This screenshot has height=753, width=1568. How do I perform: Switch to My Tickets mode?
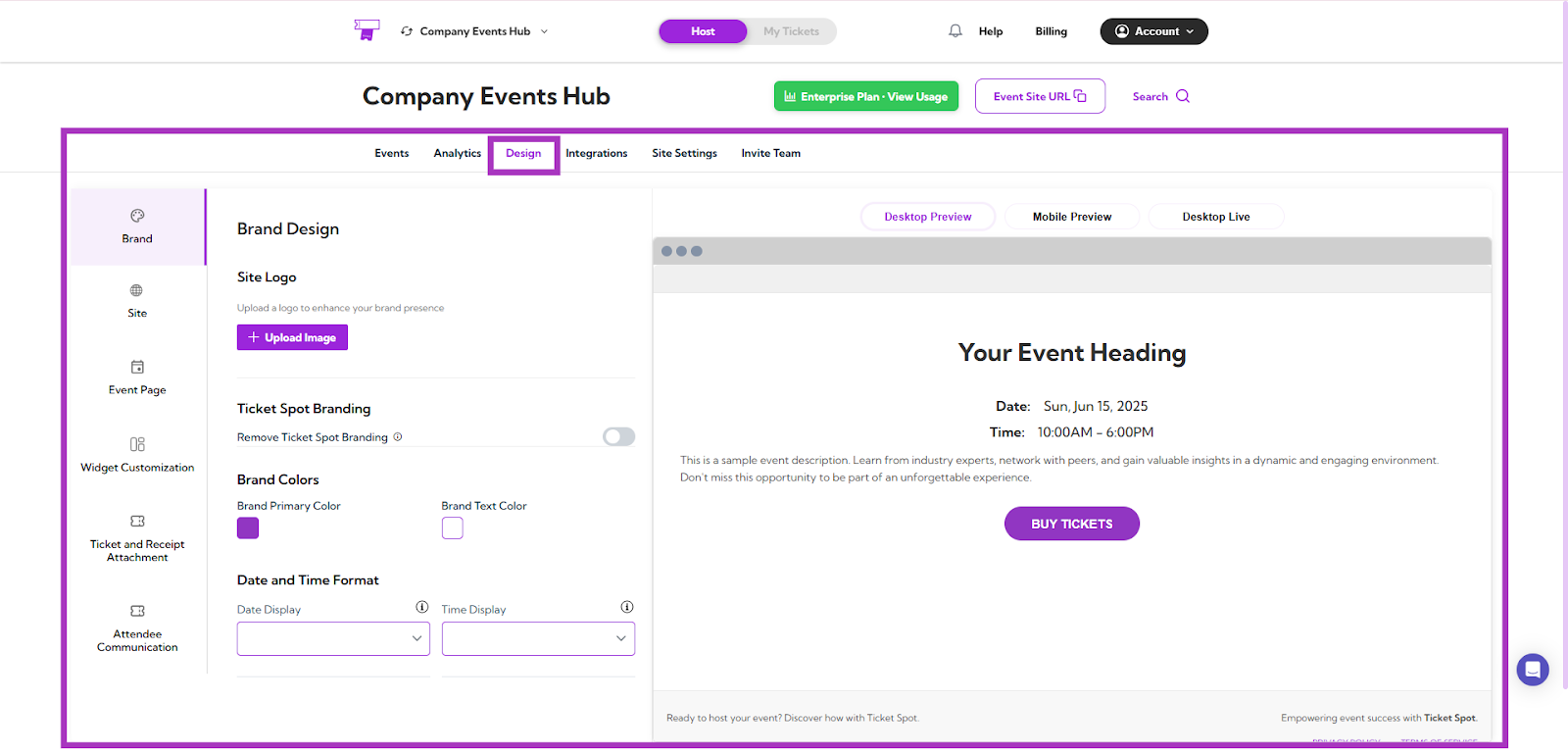coord(791,31)
